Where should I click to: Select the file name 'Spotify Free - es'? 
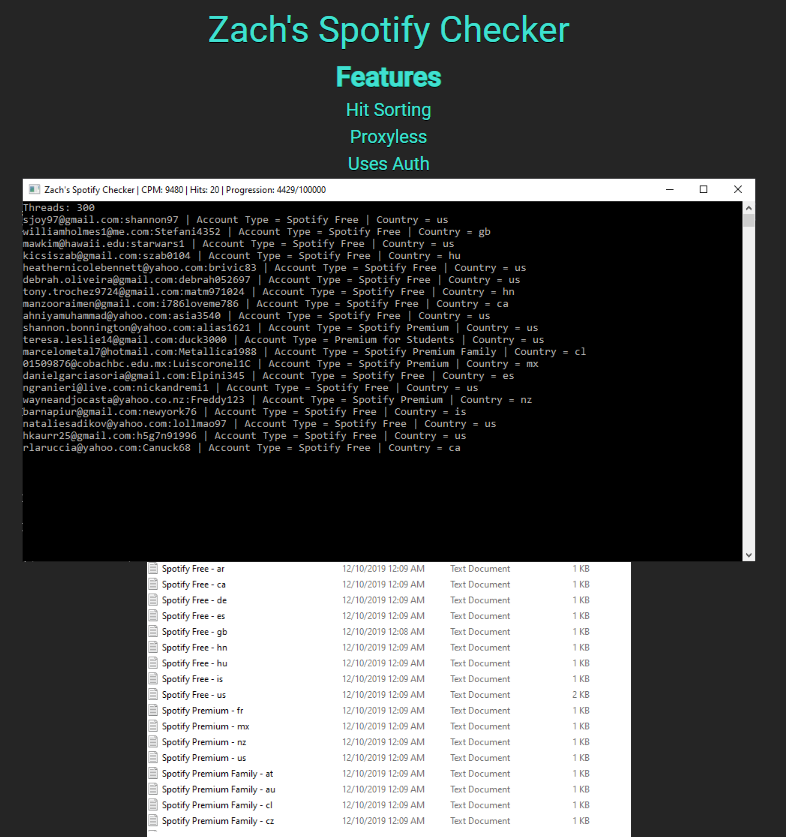pyautogui.click(x=194, y=616)
